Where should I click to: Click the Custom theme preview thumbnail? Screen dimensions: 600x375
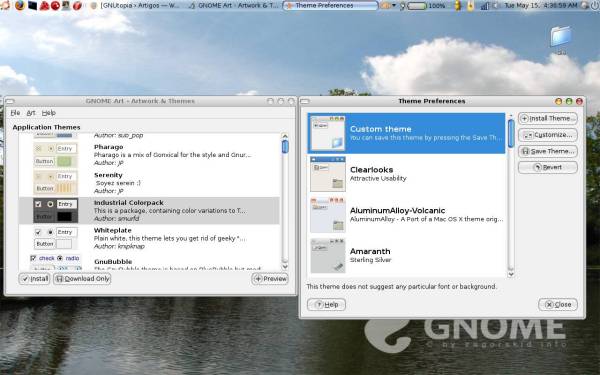coord(328,133)
